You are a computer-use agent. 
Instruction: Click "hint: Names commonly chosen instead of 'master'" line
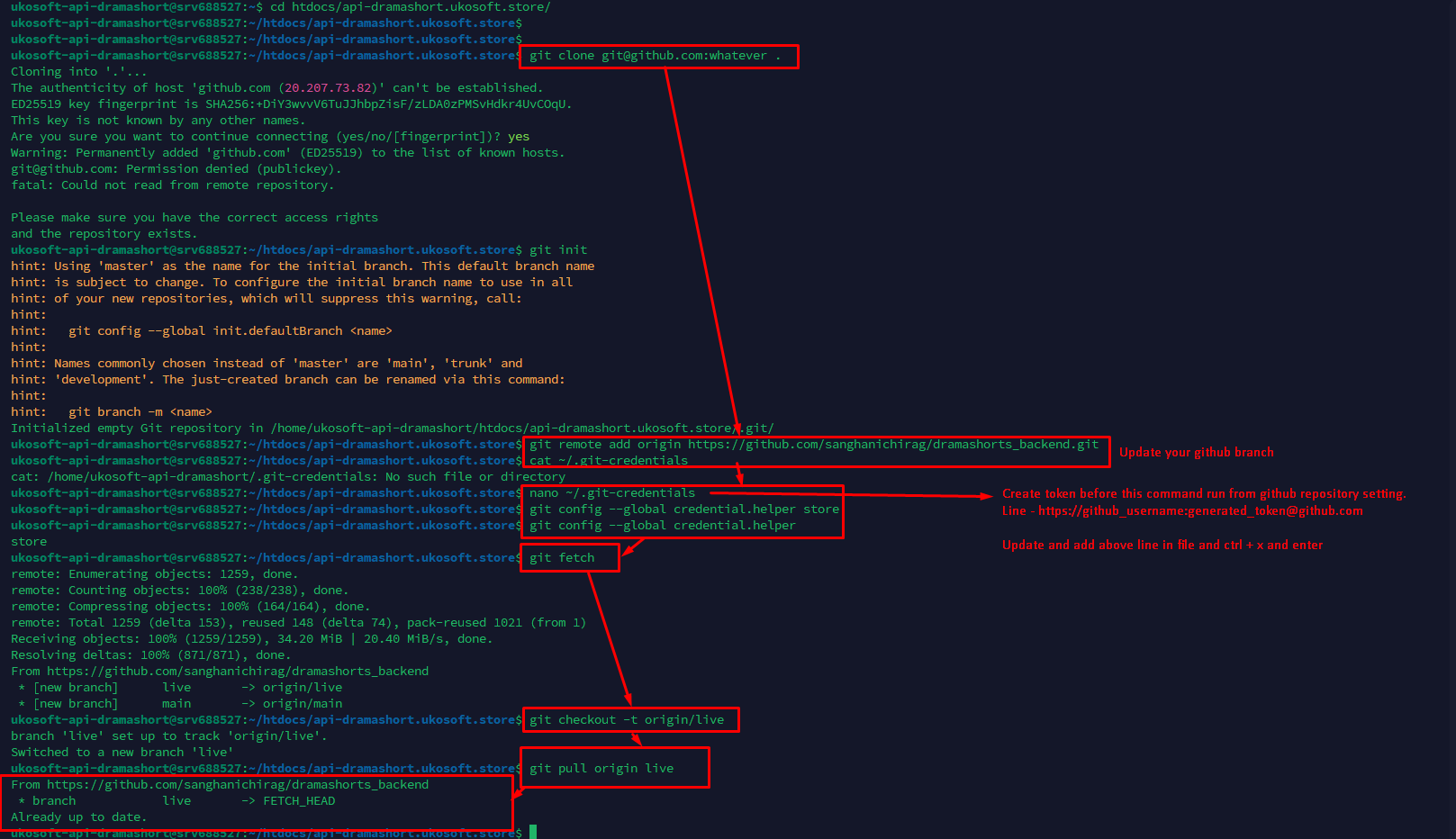point(267,364)
